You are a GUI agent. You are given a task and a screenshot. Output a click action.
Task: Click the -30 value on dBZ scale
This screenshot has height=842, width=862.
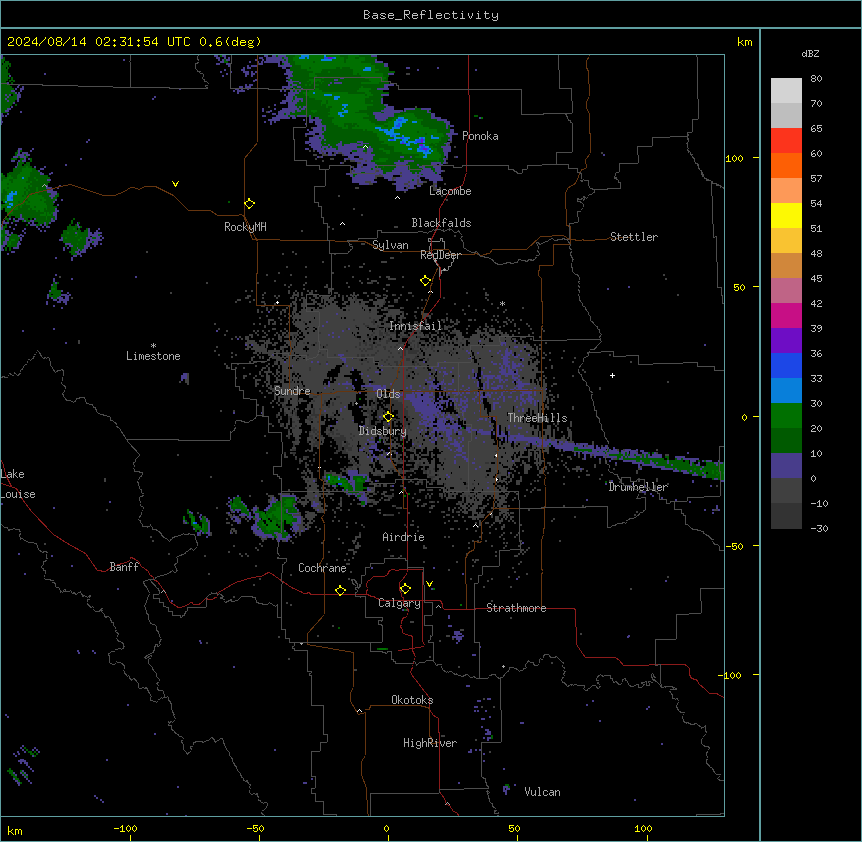coord(819,528)
